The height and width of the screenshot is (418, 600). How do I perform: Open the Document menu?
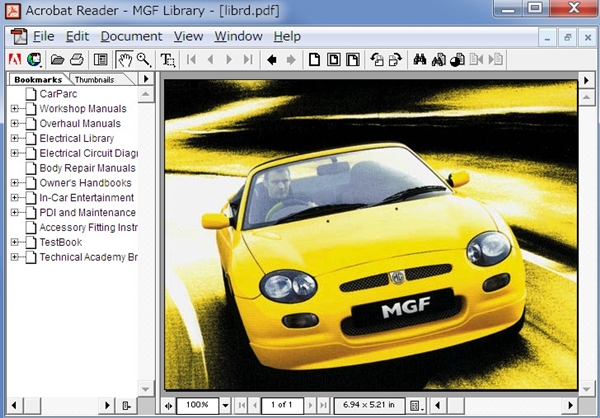pos(131,36)
